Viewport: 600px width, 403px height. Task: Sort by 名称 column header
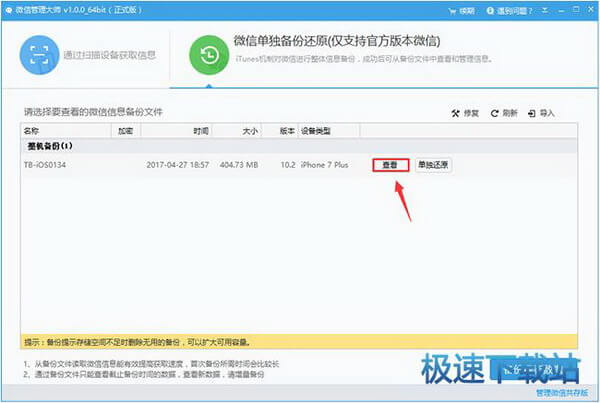66,131
